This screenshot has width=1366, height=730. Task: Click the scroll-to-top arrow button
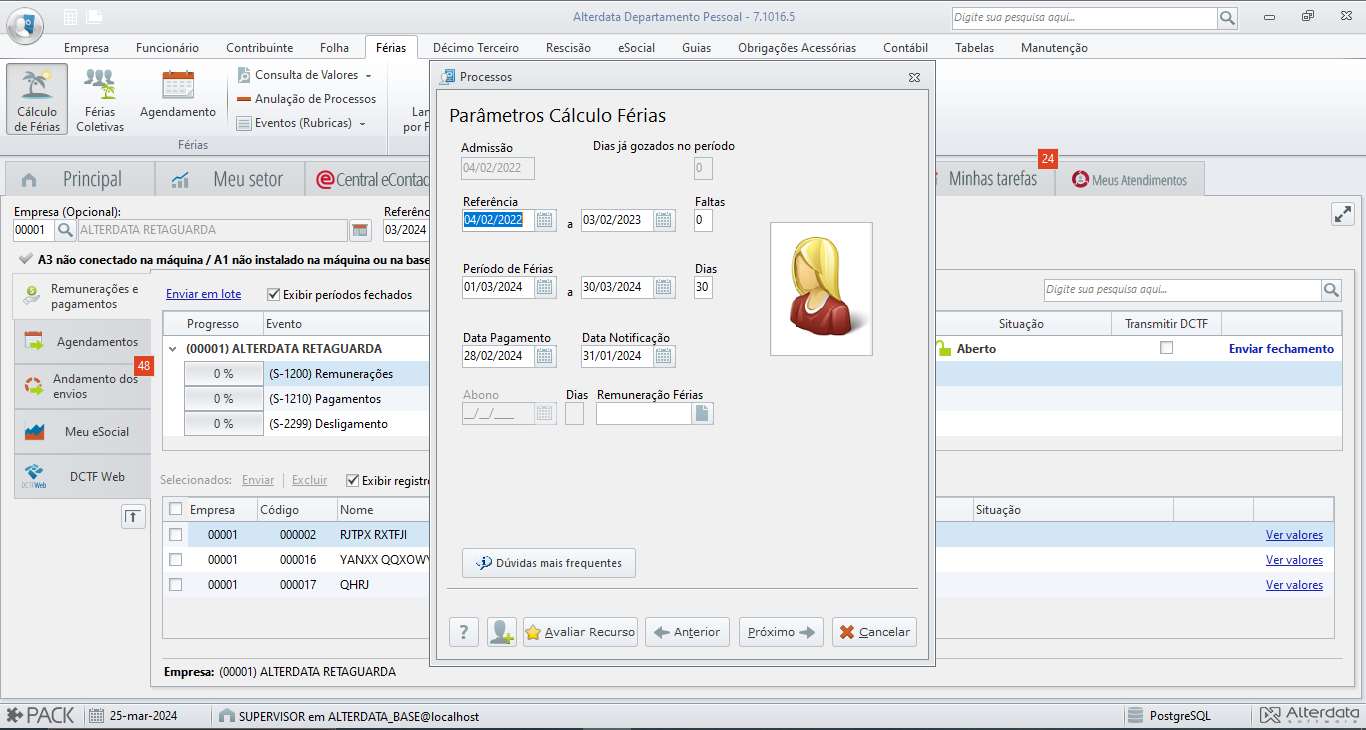pos(134,516)
